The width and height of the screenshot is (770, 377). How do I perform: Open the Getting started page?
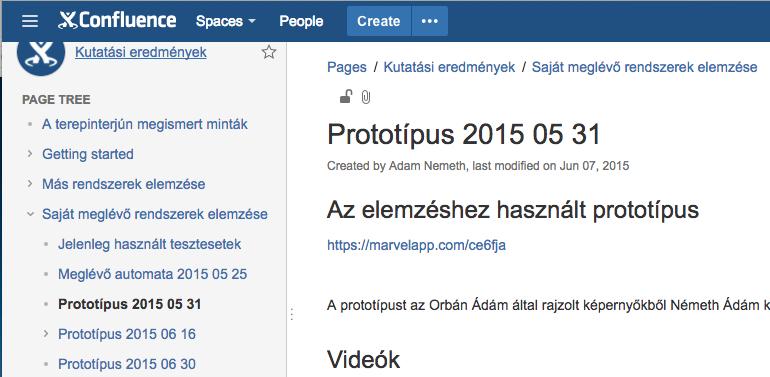pos(87,154)
